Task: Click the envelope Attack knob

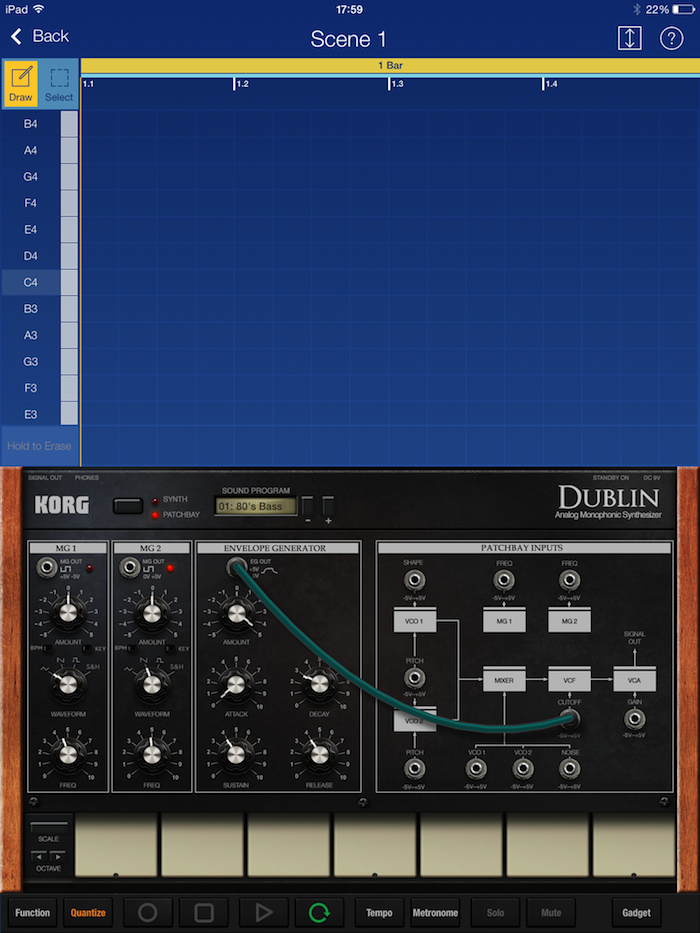Action: [x=236, y=685]
